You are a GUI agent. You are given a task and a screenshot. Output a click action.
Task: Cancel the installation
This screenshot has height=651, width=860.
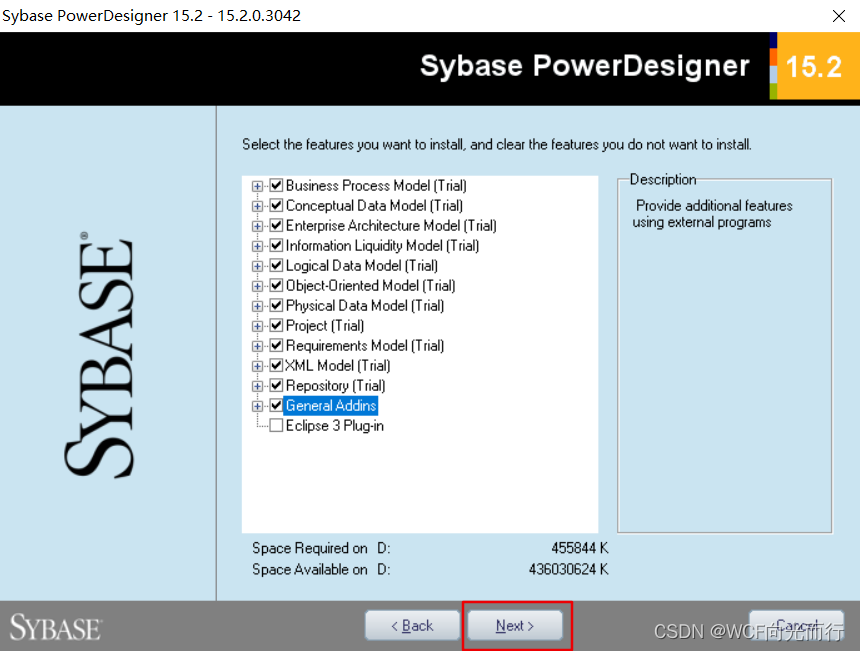click(x=796, y=624)
